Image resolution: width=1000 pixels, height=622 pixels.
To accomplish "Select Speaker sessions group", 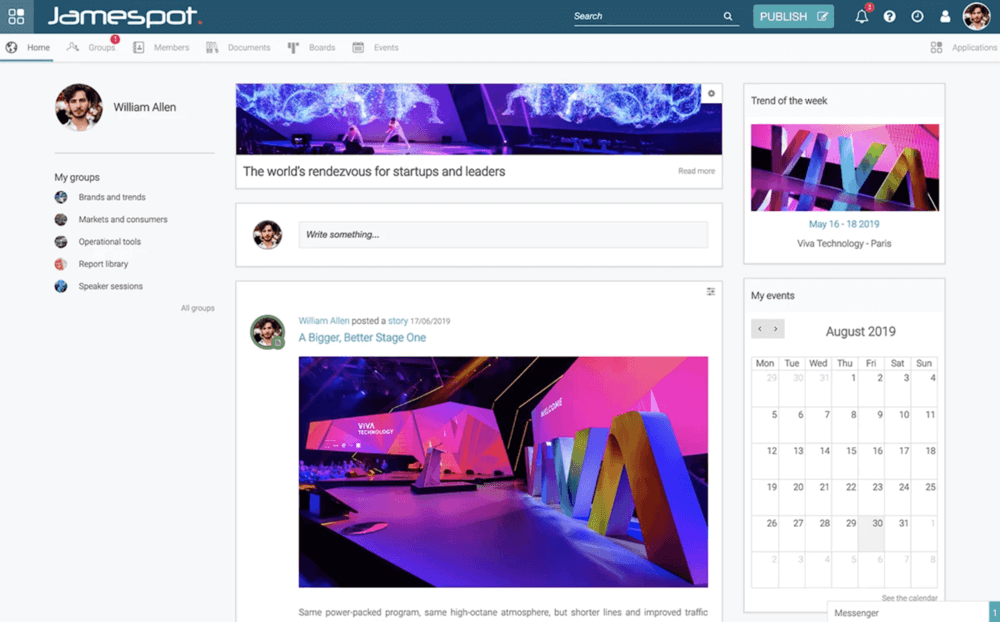I will (x=111, y=286).
